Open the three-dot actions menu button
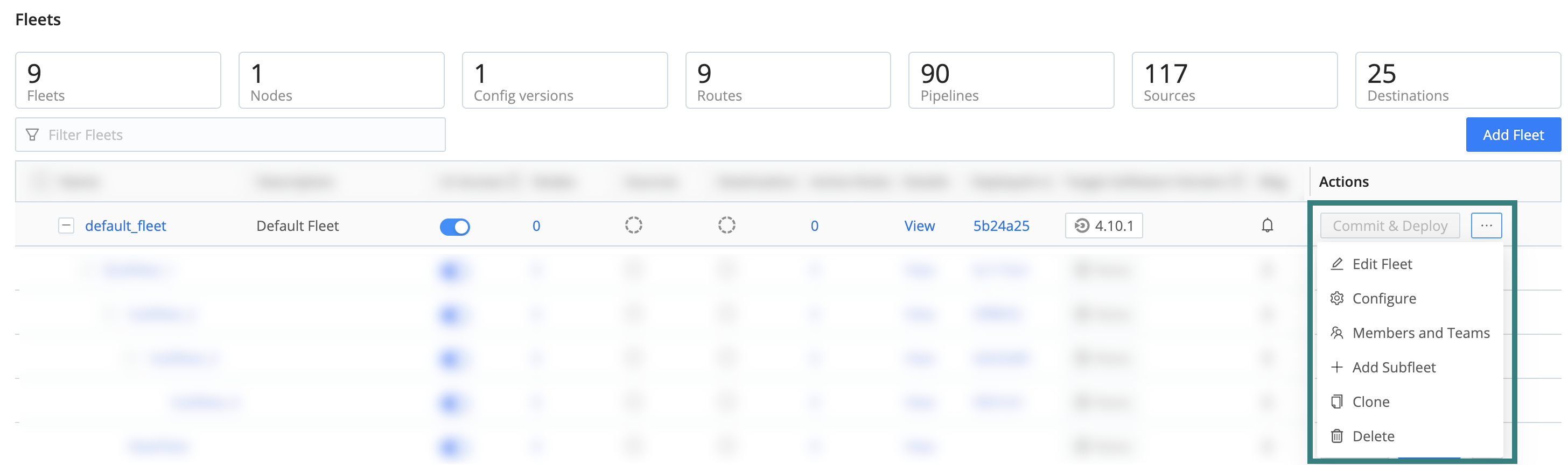This screenshot has height=465, width=1568. pyautogui.click(x=1486, y=226)
